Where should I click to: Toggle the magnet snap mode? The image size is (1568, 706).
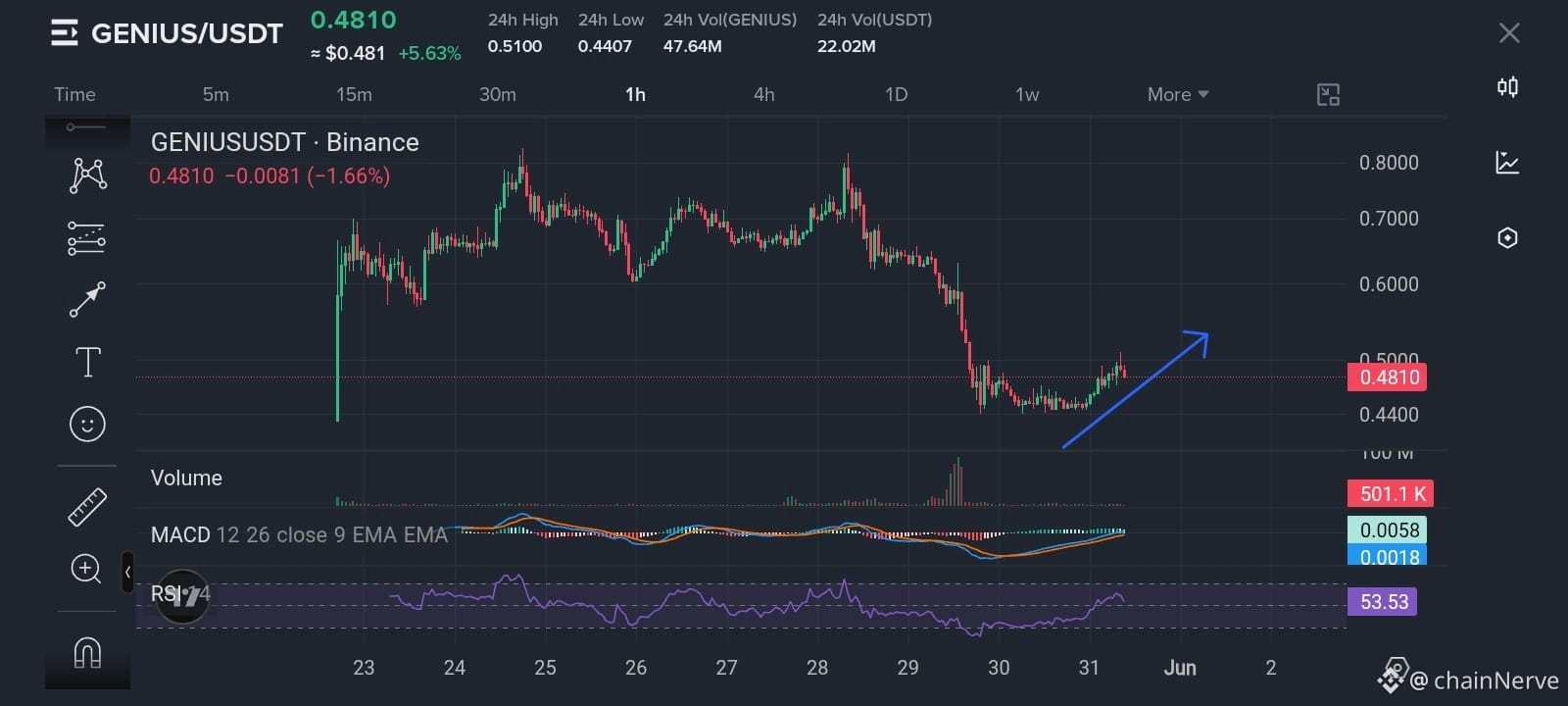87,652
